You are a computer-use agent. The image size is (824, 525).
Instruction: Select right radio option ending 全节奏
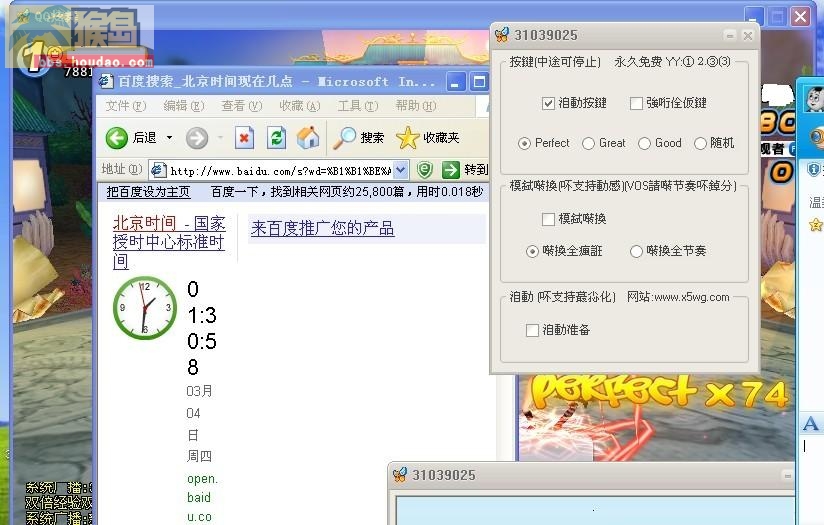click(x=636, y=252)
